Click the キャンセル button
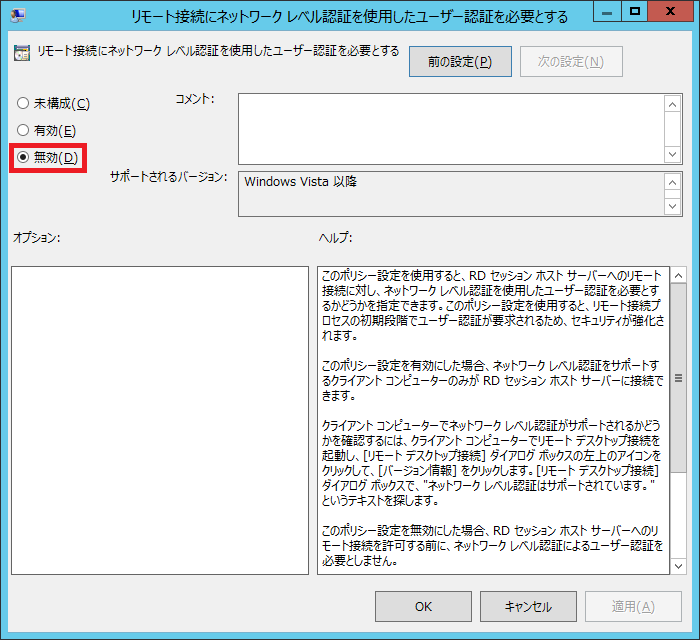The height and width of the screenshot is (640, 700). 528,607
